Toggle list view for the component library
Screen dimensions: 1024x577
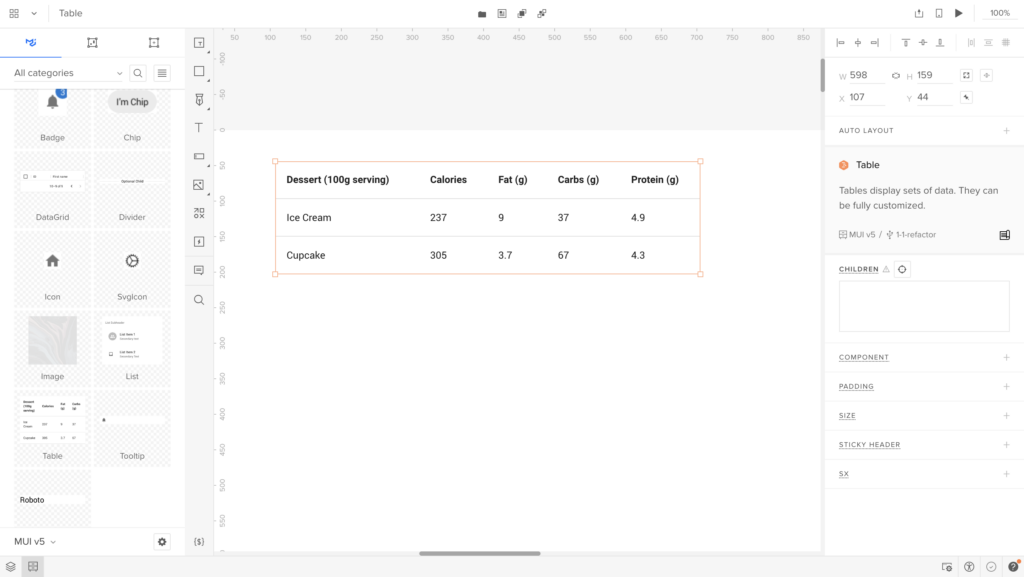(x=162, y=73)
